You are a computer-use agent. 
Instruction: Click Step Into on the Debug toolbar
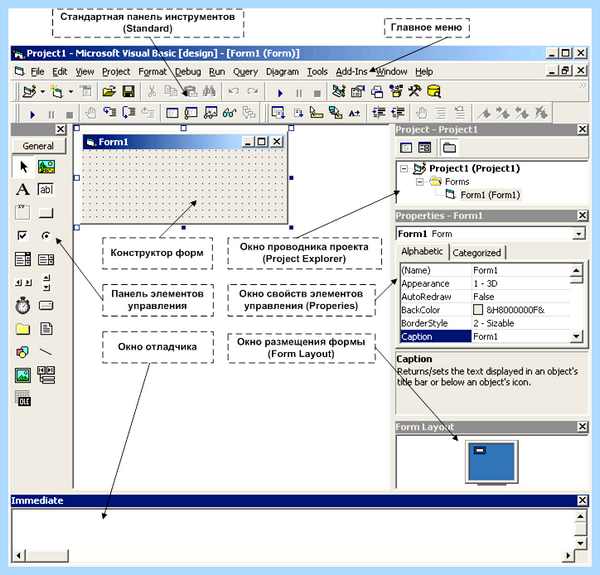tap(110, 112)
